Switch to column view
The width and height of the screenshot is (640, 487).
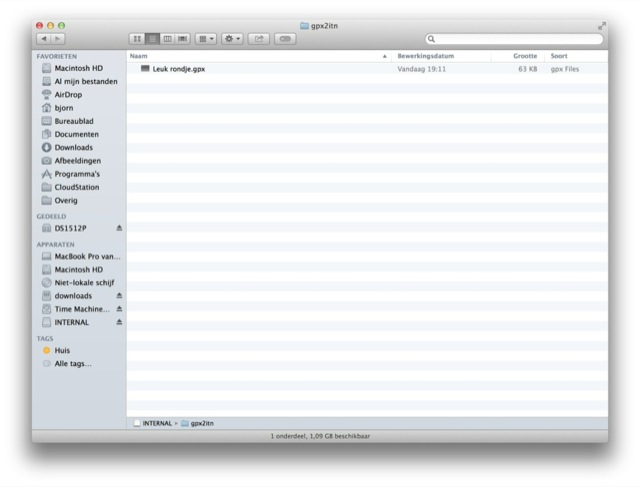pyautogui.click(x=167, y=39)
